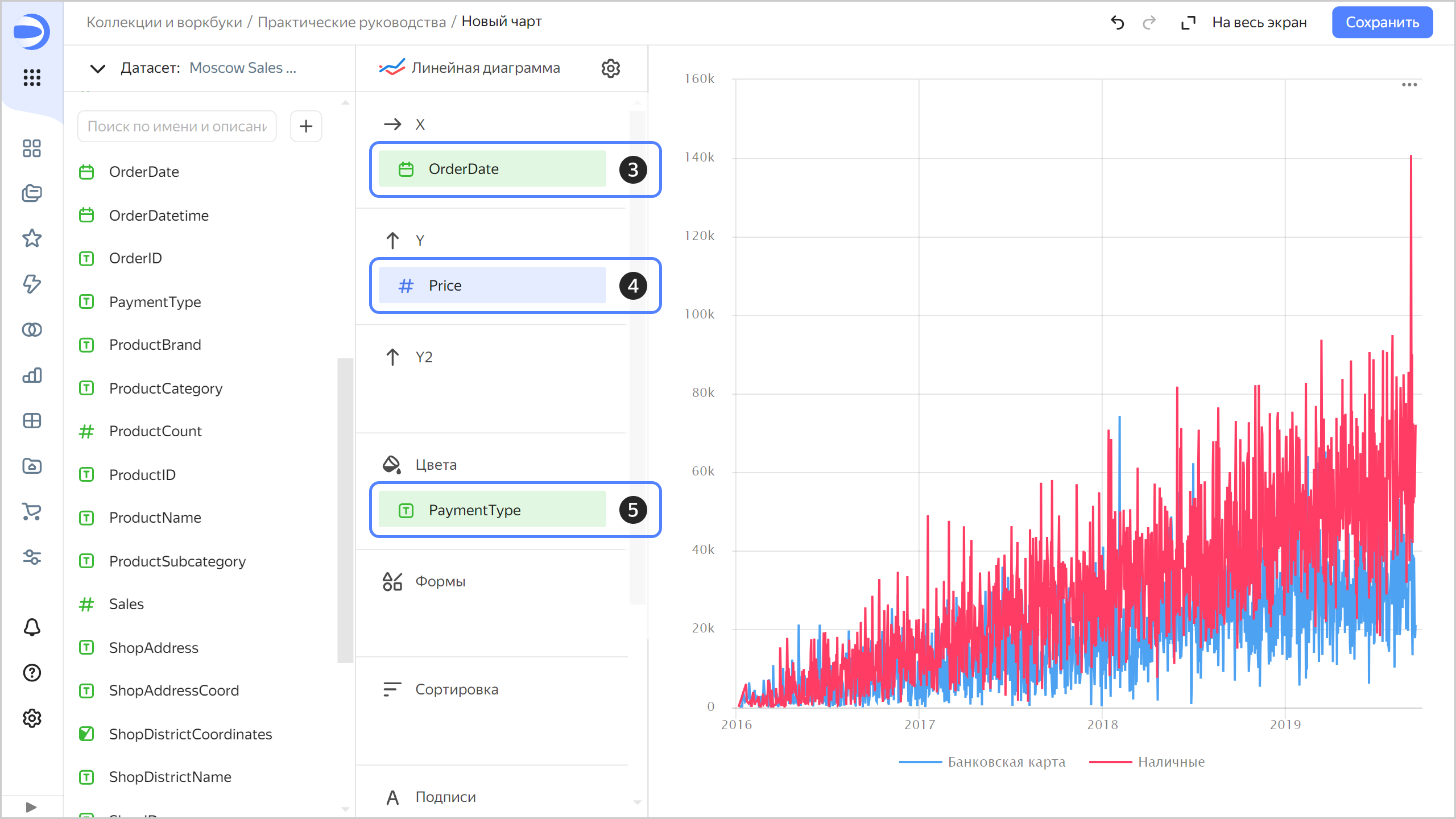Open chart settings gear icon

click(x=610, y=68)
